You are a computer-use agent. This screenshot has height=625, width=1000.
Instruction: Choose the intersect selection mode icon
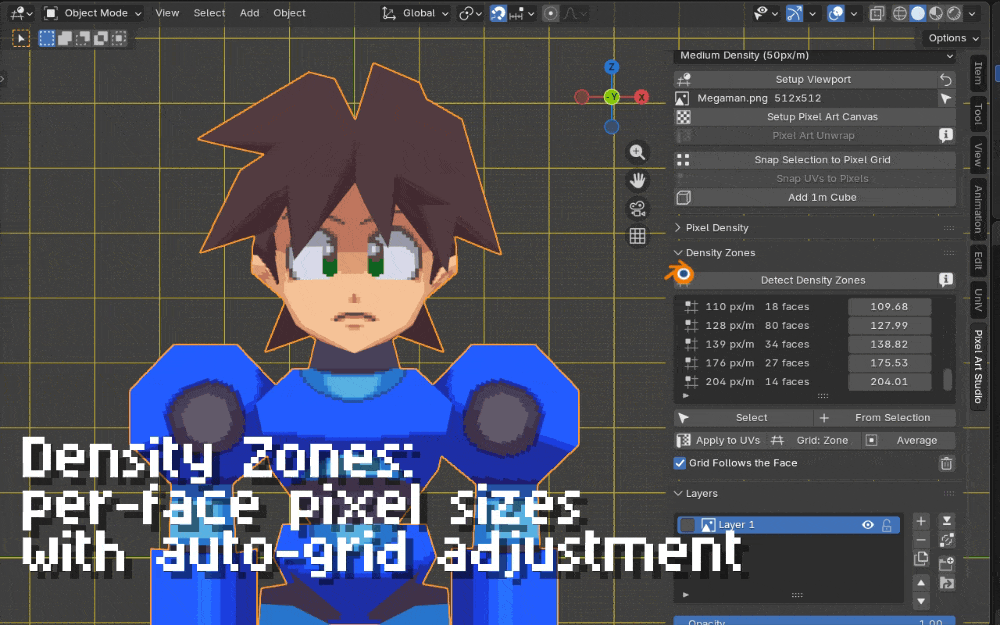coord(119,38)
